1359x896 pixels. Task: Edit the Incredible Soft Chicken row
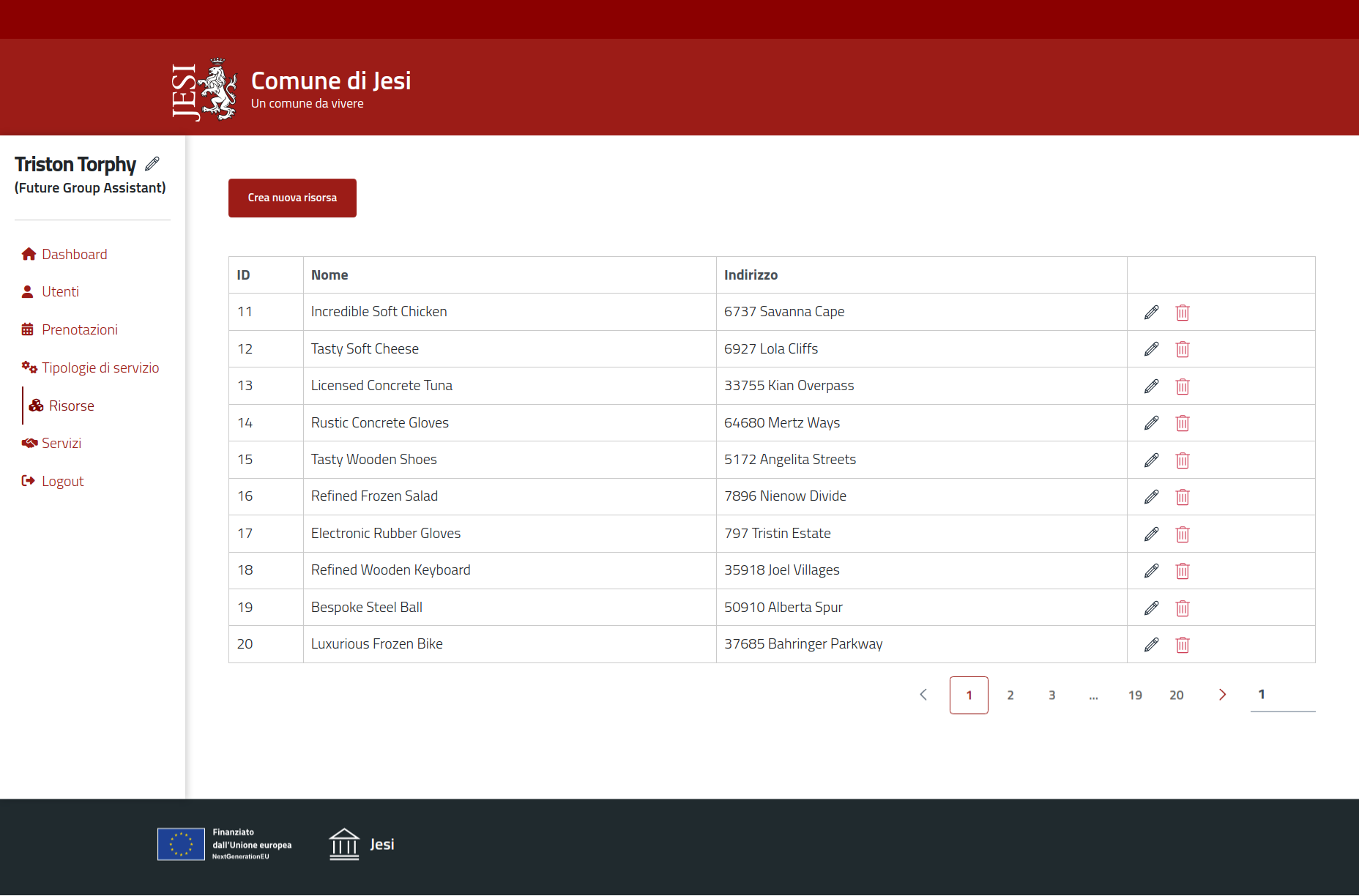click(1151, 313)
